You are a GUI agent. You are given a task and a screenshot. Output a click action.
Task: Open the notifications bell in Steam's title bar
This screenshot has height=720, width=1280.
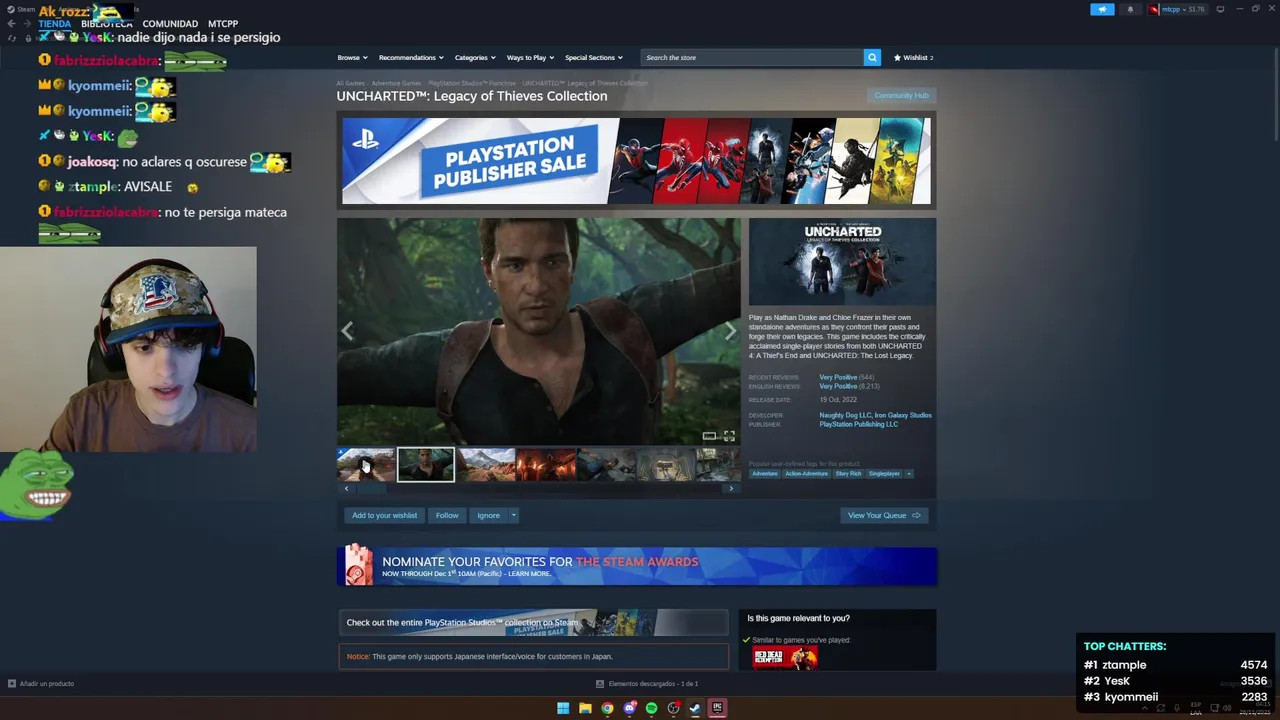[1131, 9]
